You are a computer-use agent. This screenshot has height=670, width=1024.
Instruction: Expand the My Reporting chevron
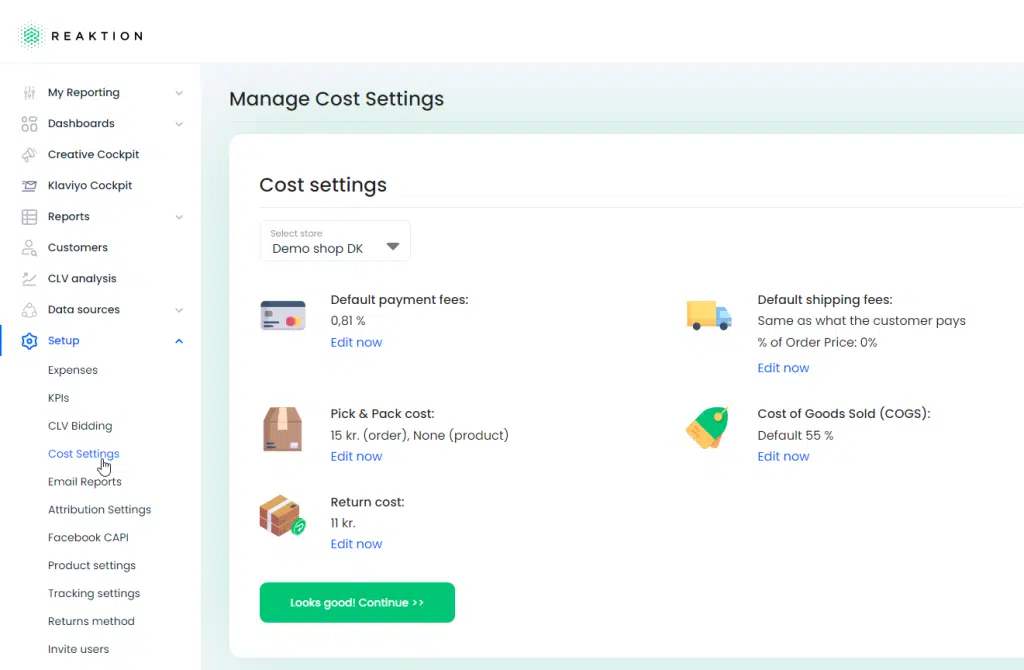(x=179, y=93)
